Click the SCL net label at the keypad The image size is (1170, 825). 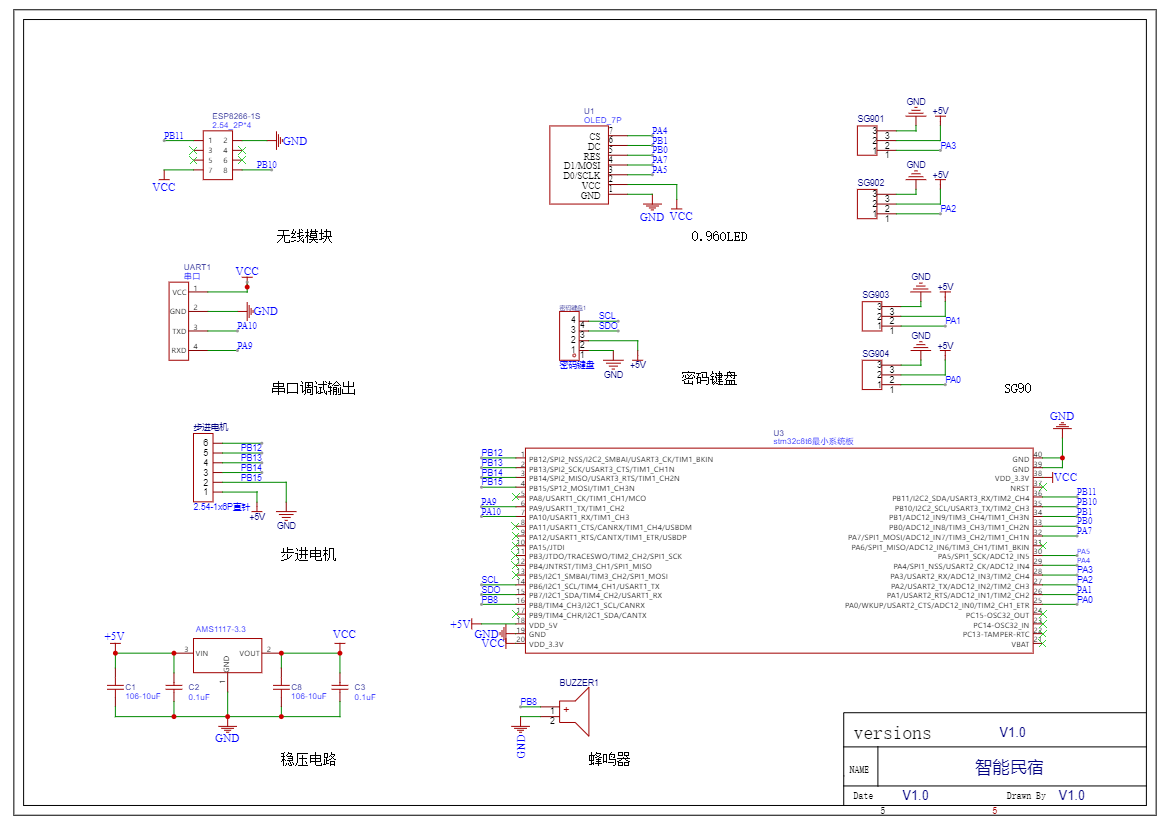(607, 316)
